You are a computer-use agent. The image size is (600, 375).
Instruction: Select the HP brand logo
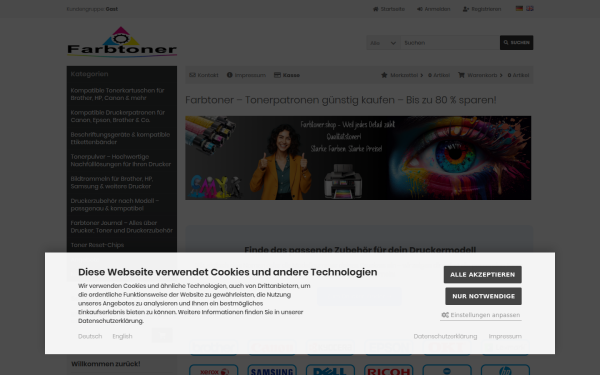pos(505,370)
